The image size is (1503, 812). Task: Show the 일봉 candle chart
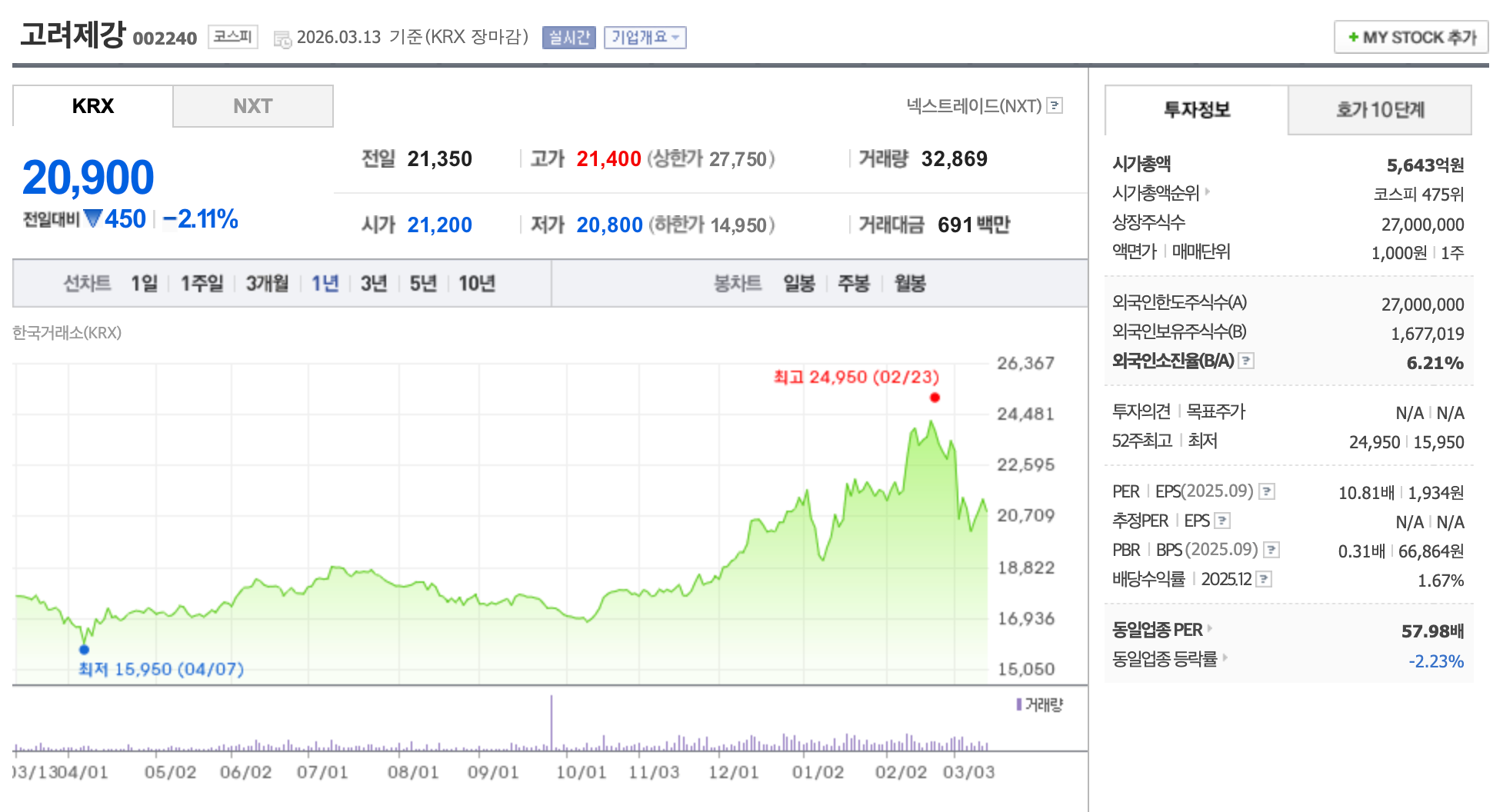799,284
